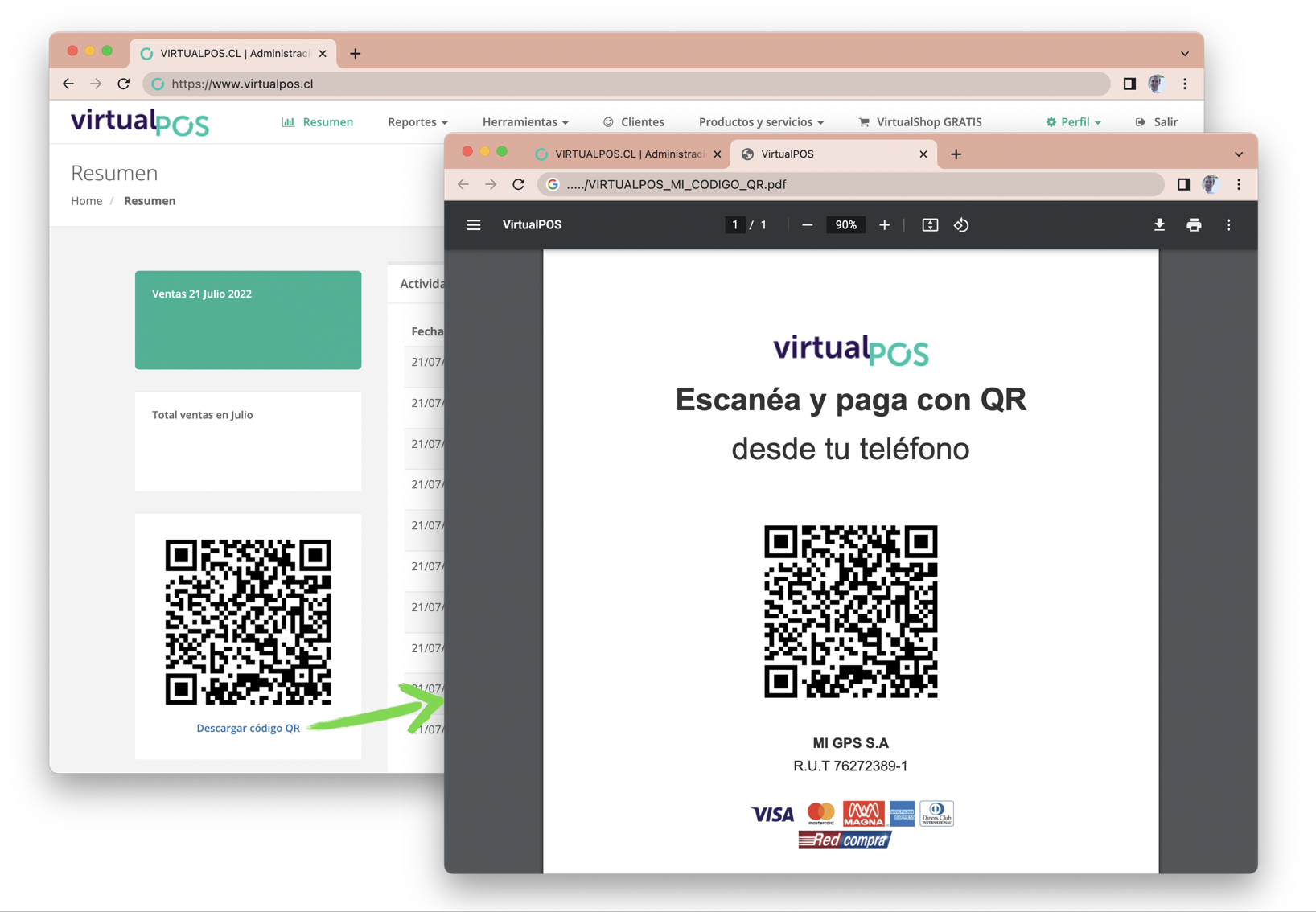This screenshot has width=1316, height=912.
Task: Click the rear window address bar
Action: [x=627, y=84]
